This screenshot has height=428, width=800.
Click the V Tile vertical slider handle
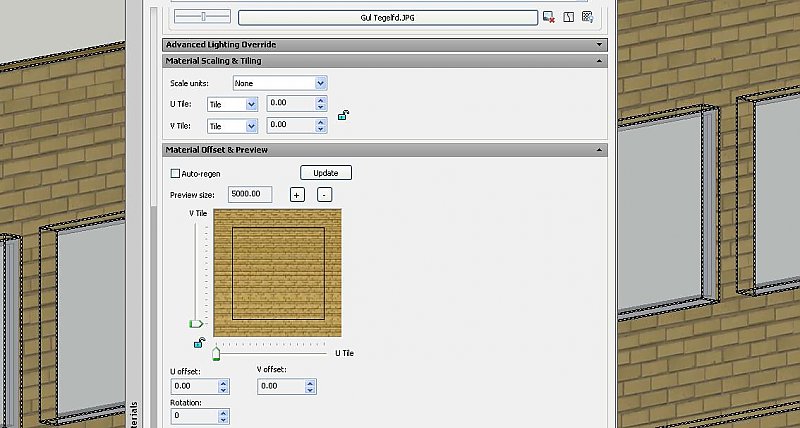pyautogui.click(x=196, y=324)
